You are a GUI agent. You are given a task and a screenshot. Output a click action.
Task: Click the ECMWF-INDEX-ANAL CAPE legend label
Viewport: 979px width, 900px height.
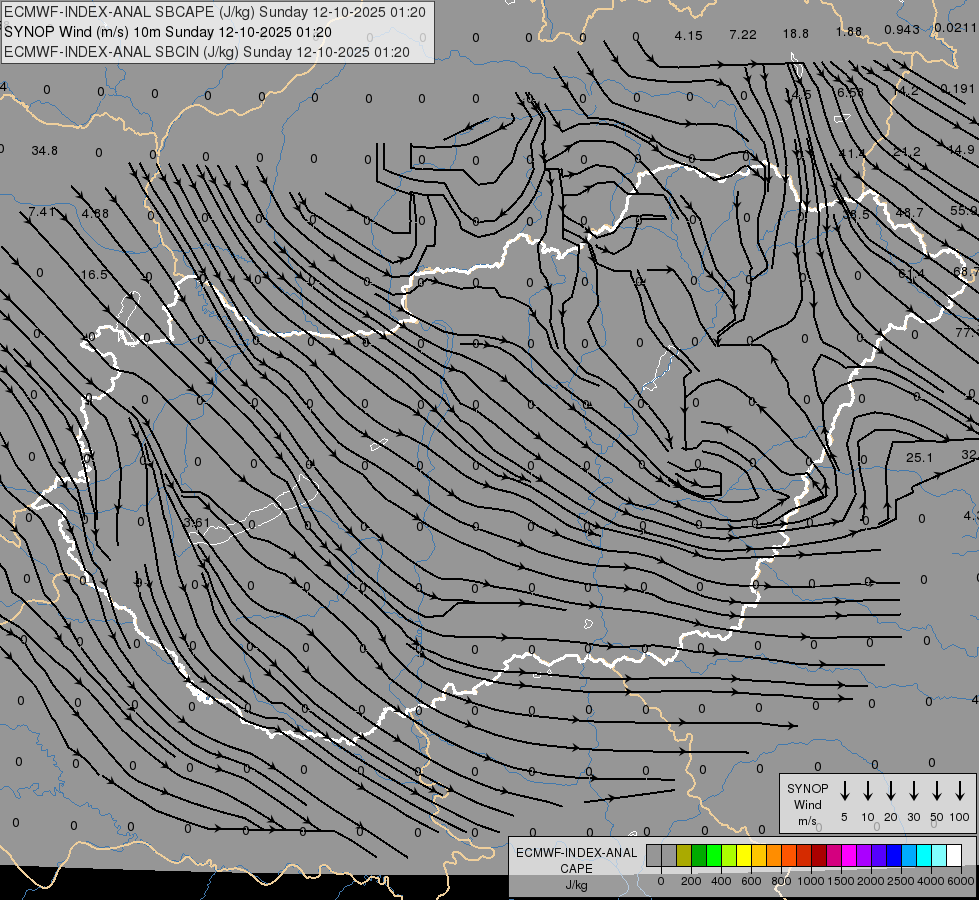tap(576, 861)
